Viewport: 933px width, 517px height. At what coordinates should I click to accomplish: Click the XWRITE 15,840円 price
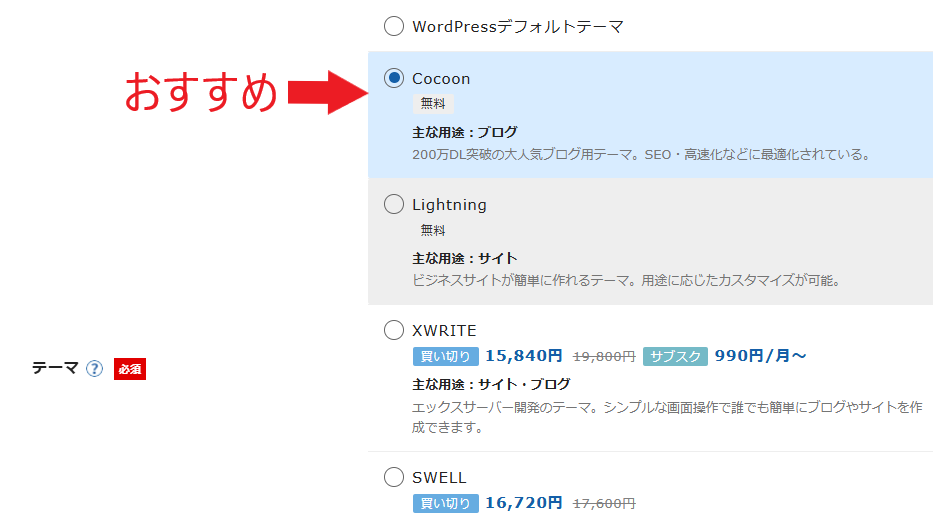[x=524, y=356]
